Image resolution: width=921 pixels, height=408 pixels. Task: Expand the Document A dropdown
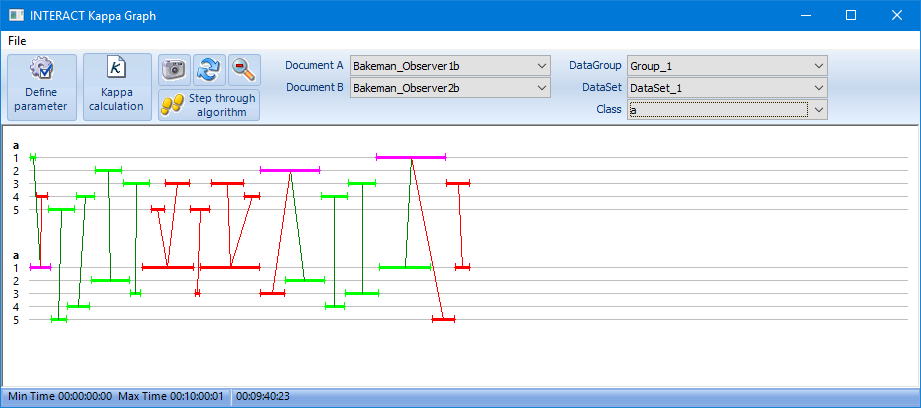541,66
